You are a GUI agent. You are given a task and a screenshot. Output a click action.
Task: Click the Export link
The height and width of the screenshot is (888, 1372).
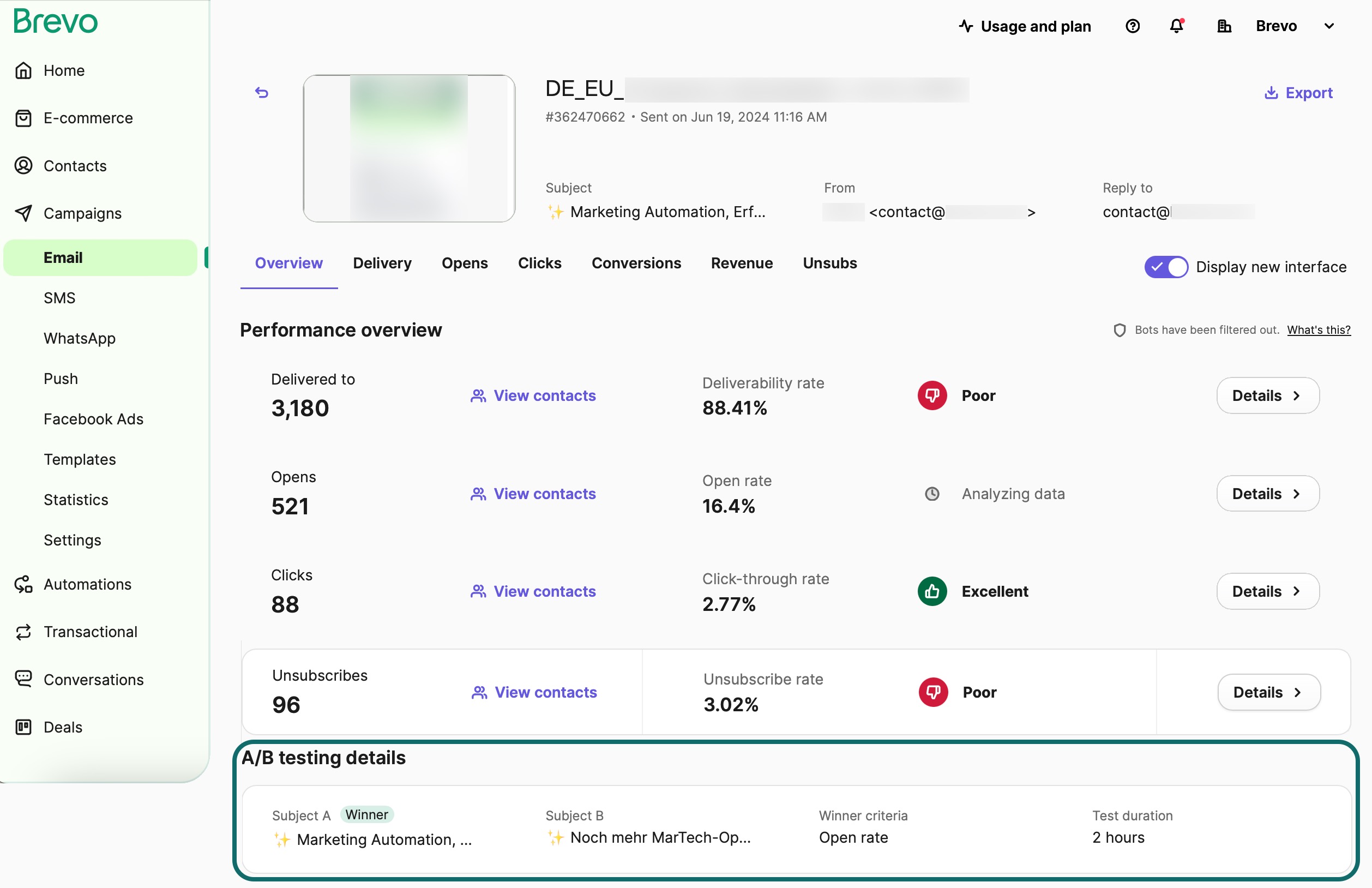(x=1298, y=93)
